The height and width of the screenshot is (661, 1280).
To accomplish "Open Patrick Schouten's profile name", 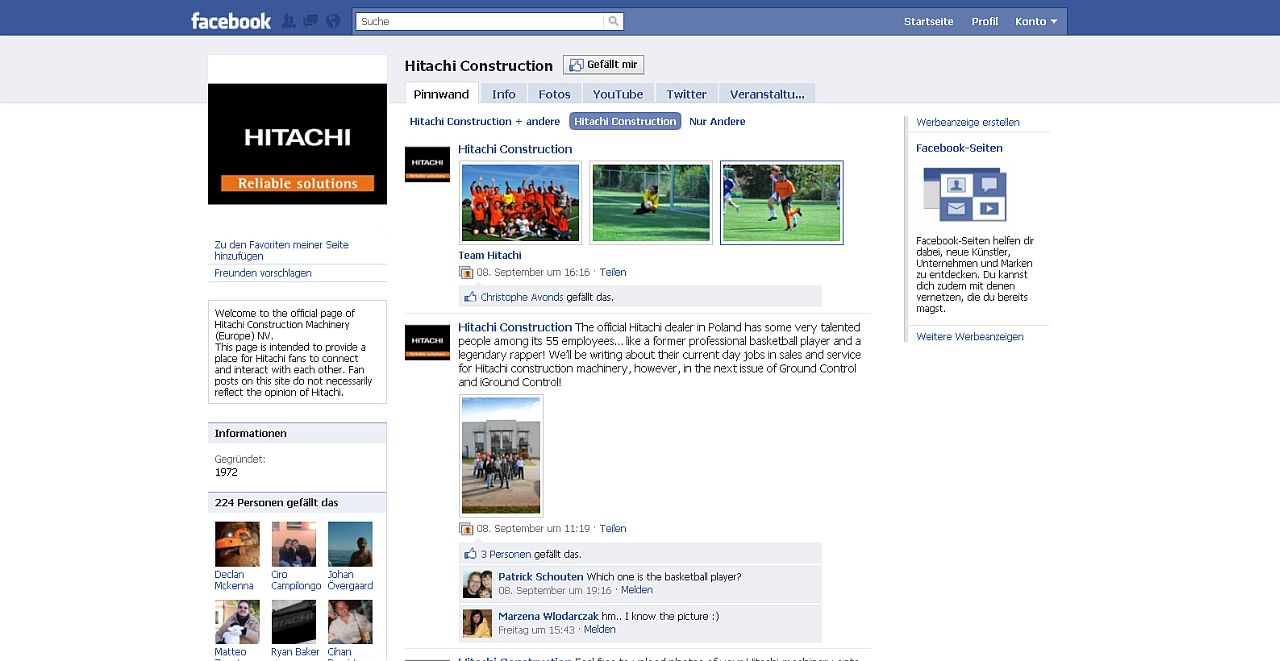I will (x=541, y=577).
